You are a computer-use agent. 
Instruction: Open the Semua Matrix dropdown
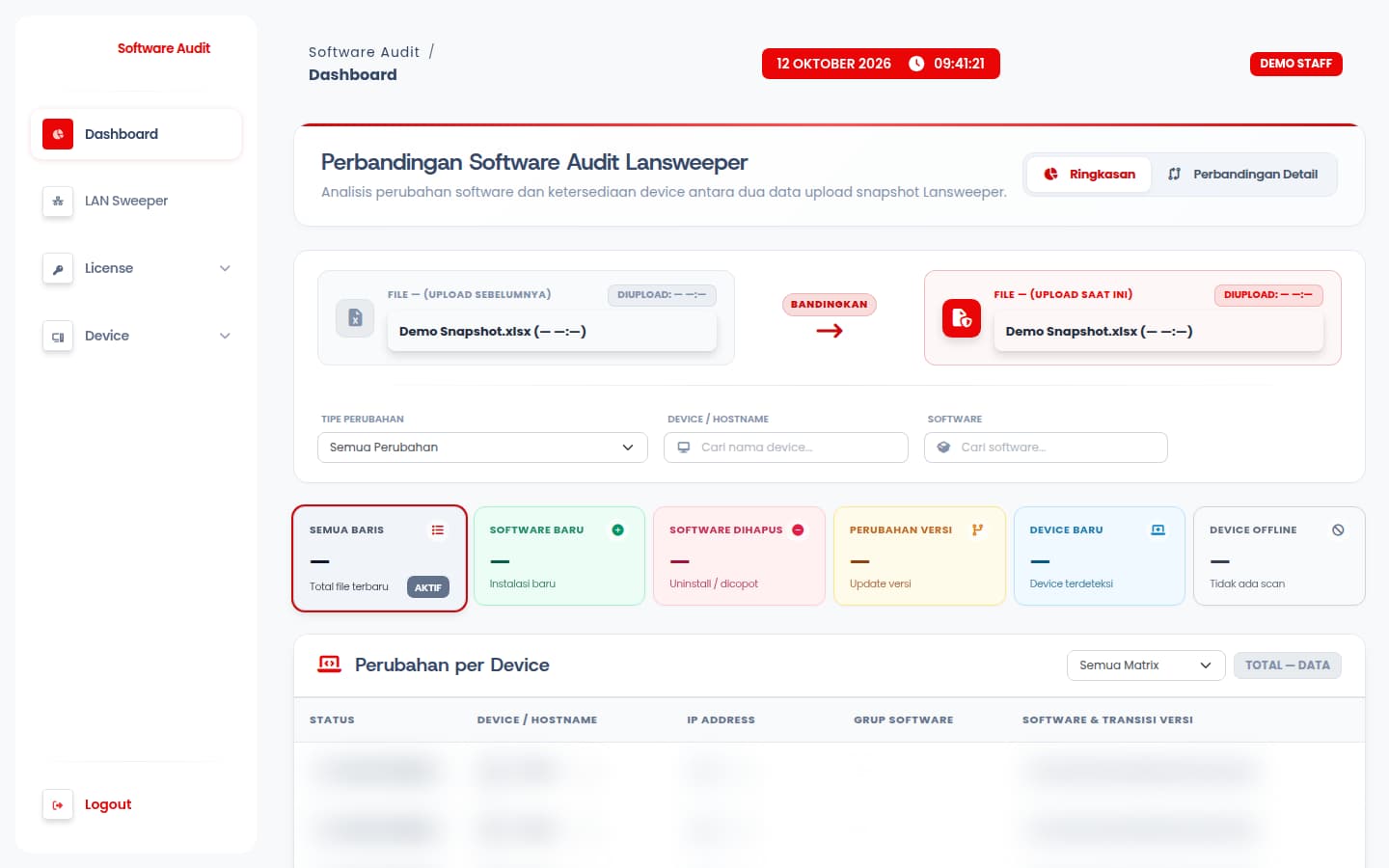coord(1146,665)
